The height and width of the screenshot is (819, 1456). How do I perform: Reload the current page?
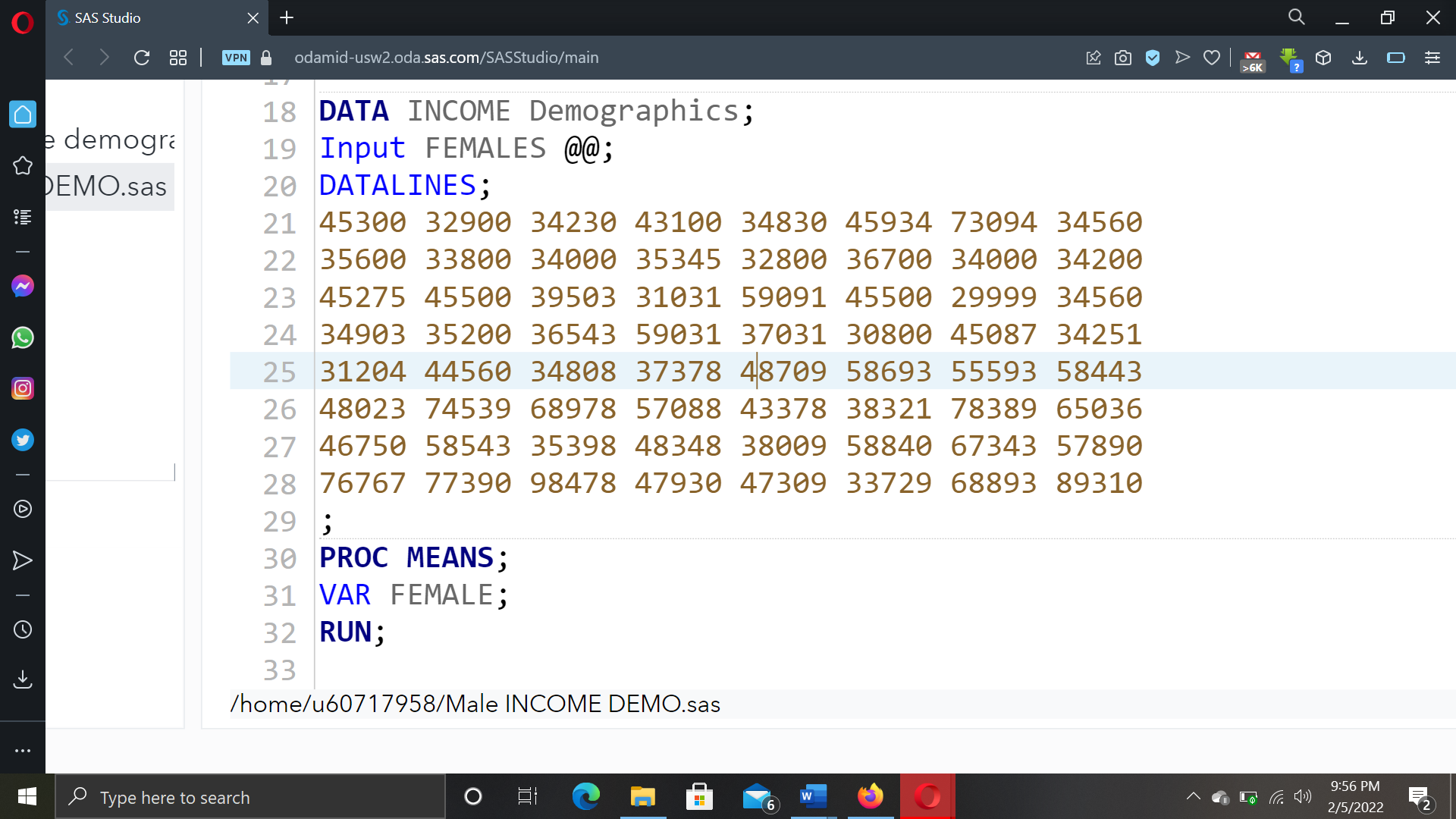[142, 58]
